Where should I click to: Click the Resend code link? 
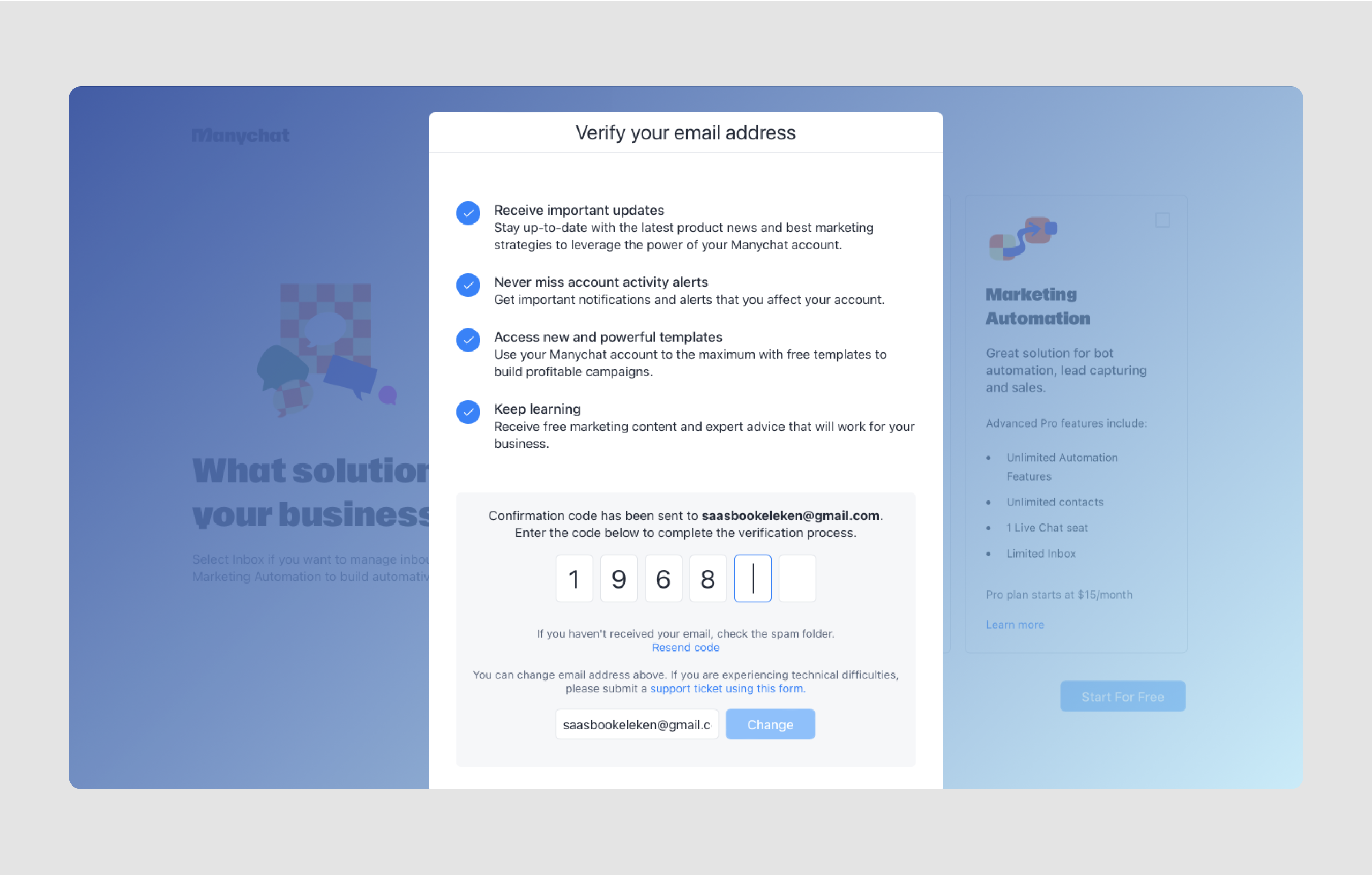coord(686,647)
